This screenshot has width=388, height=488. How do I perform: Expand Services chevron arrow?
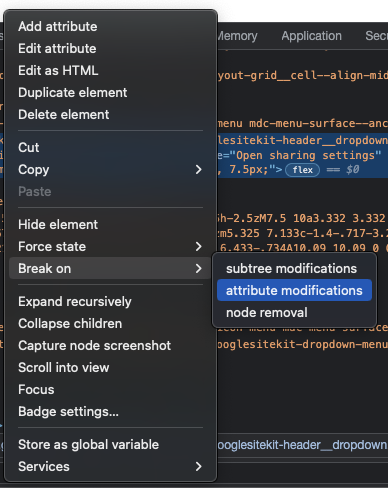(x=199, y=467)
